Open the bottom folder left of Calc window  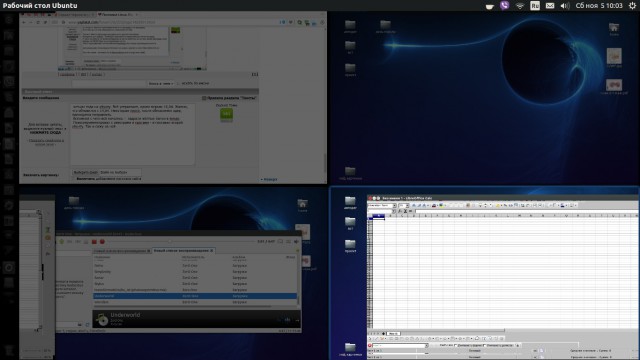click(350, 349)
